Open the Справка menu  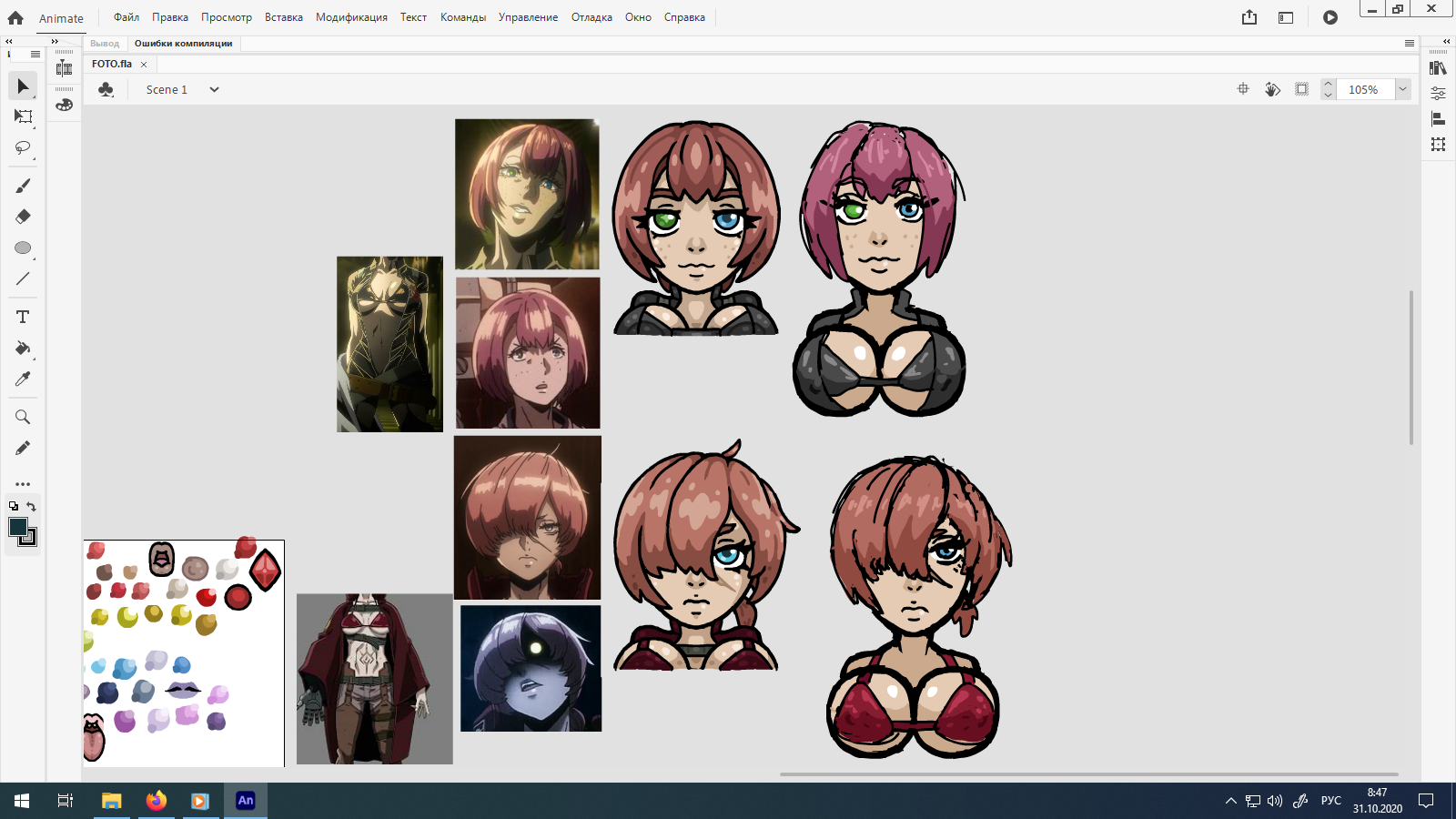pos(684,17)
